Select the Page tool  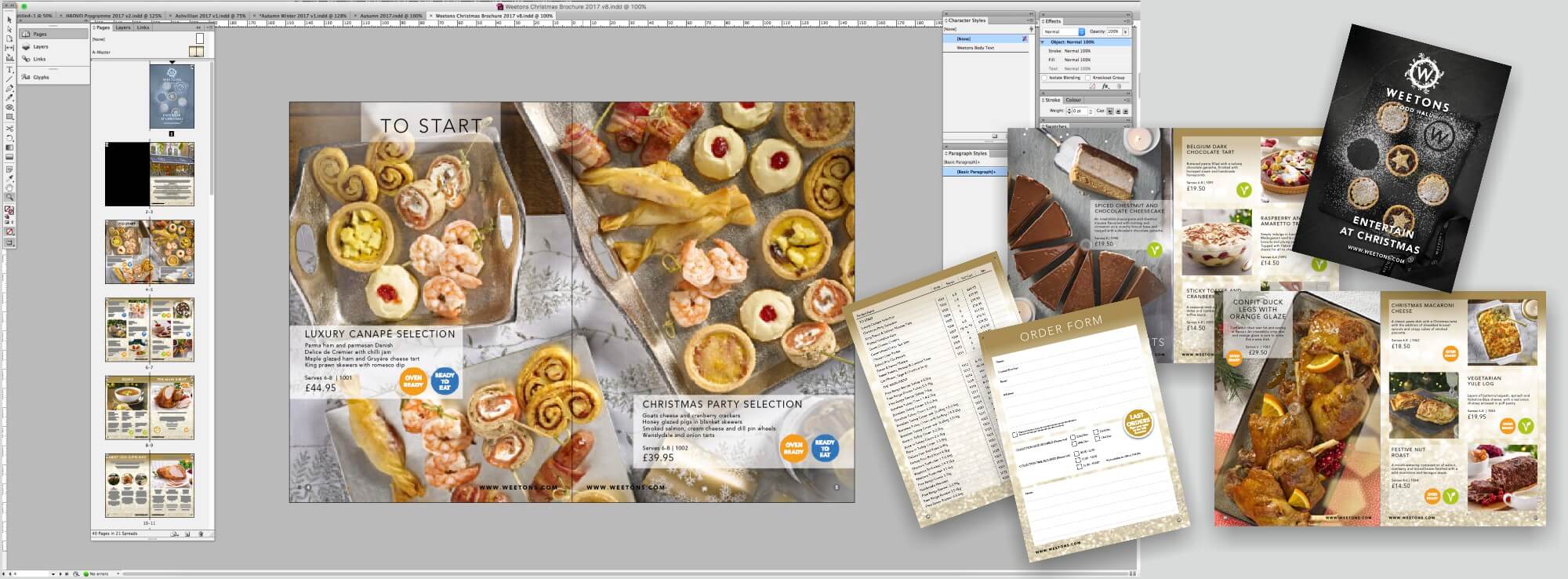pos(9,38)
